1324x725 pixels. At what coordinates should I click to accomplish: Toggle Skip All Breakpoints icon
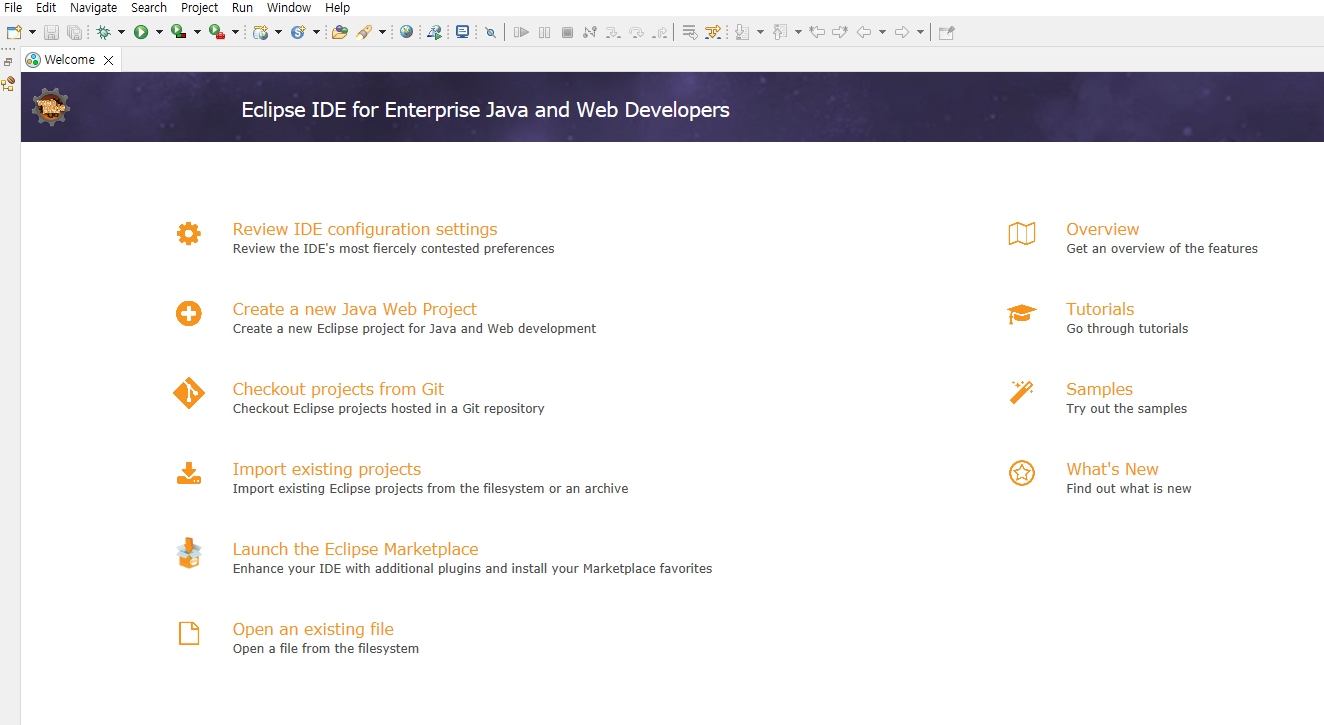490,32
